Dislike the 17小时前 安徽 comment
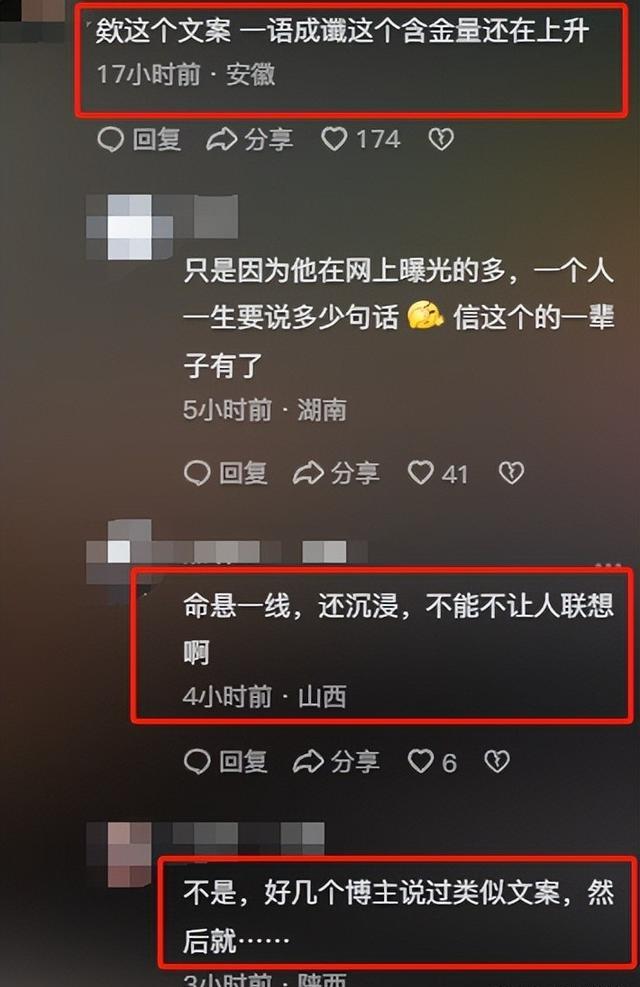Viewport: 640px width, 987px height. pos(441,139)
